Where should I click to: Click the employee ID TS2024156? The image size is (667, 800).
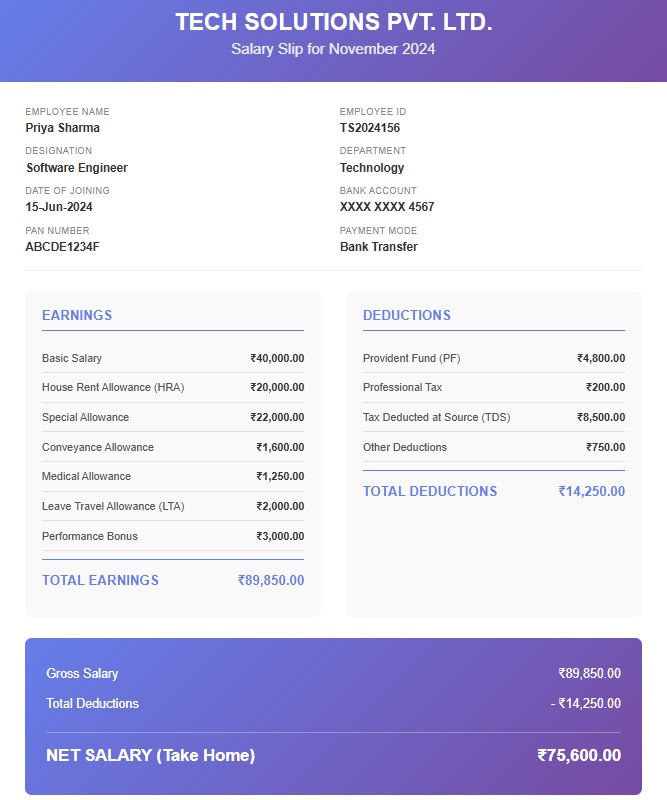click(369, 128)
